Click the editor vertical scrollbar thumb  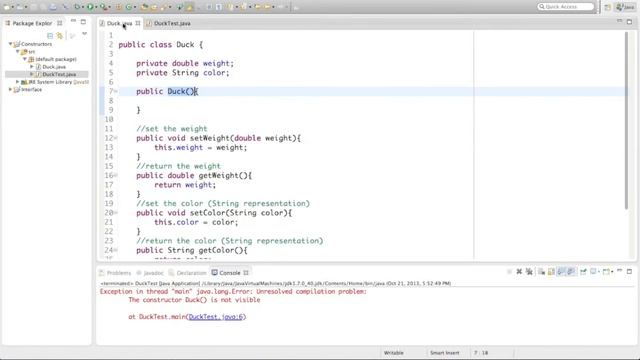[x=627, y=120]
